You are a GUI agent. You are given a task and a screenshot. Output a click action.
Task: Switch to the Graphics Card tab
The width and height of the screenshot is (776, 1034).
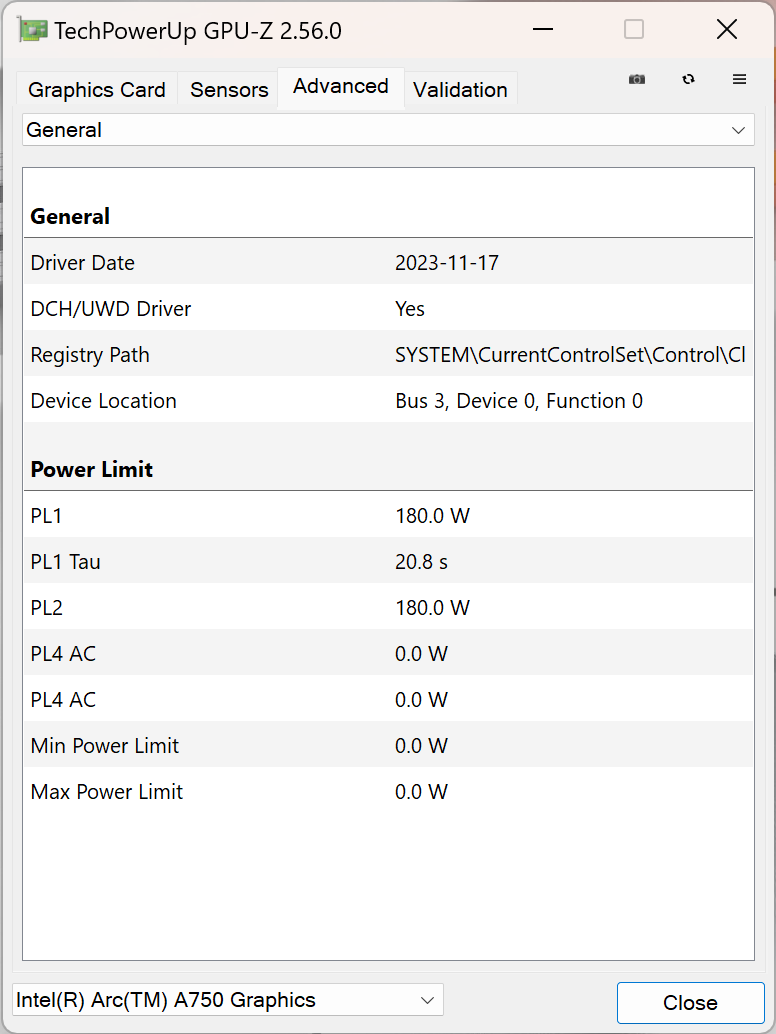[97, 90]
